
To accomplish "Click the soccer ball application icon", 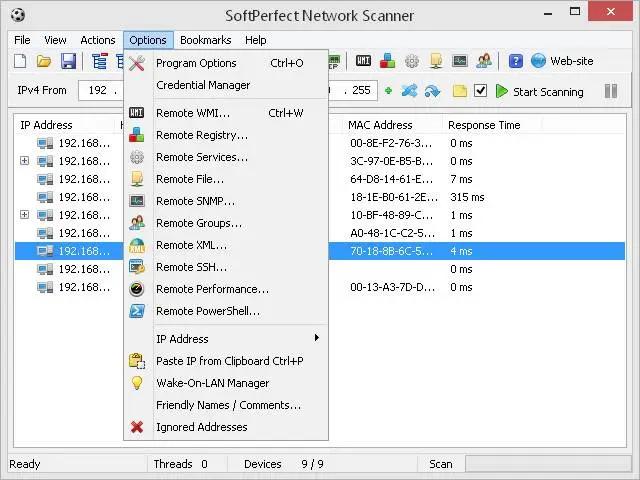I will tap(18, 15).
